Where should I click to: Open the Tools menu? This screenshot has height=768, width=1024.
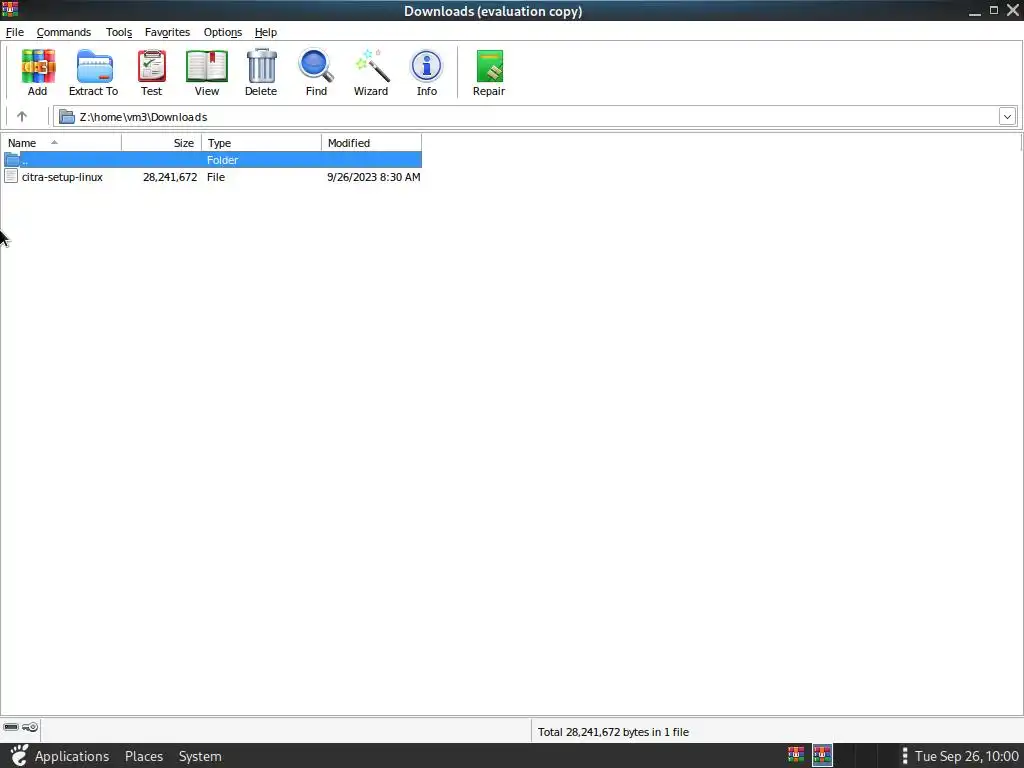(119, 32)
